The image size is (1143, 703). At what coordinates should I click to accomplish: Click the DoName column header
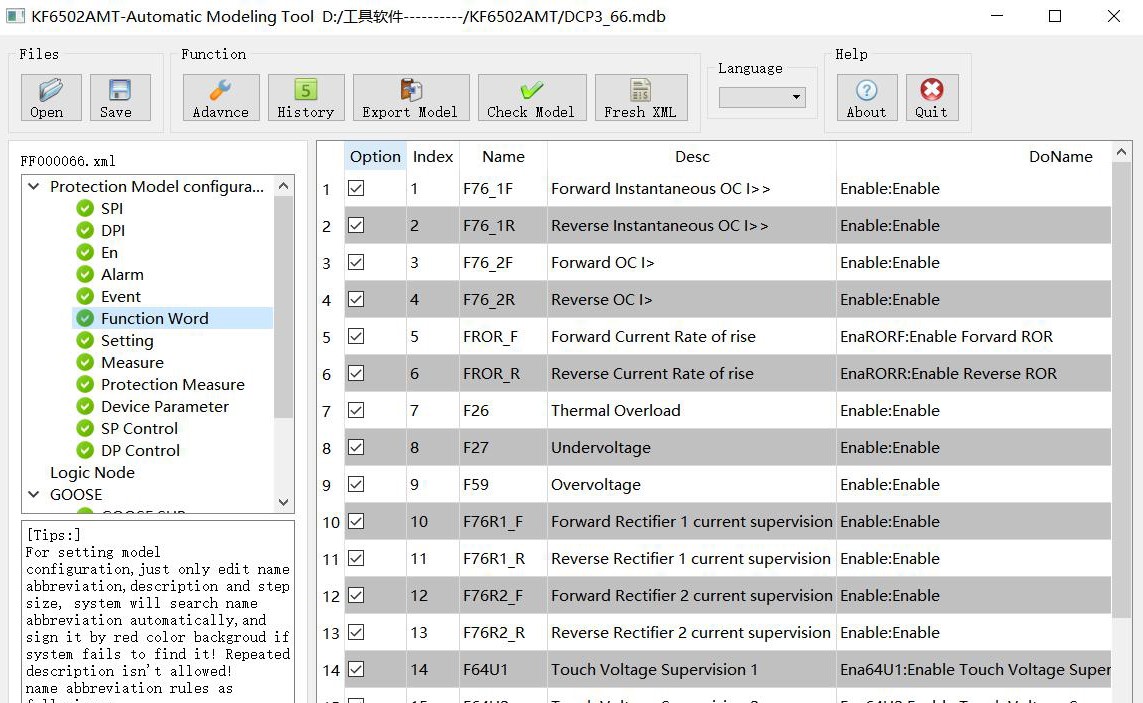click(x=1061, y=156)
